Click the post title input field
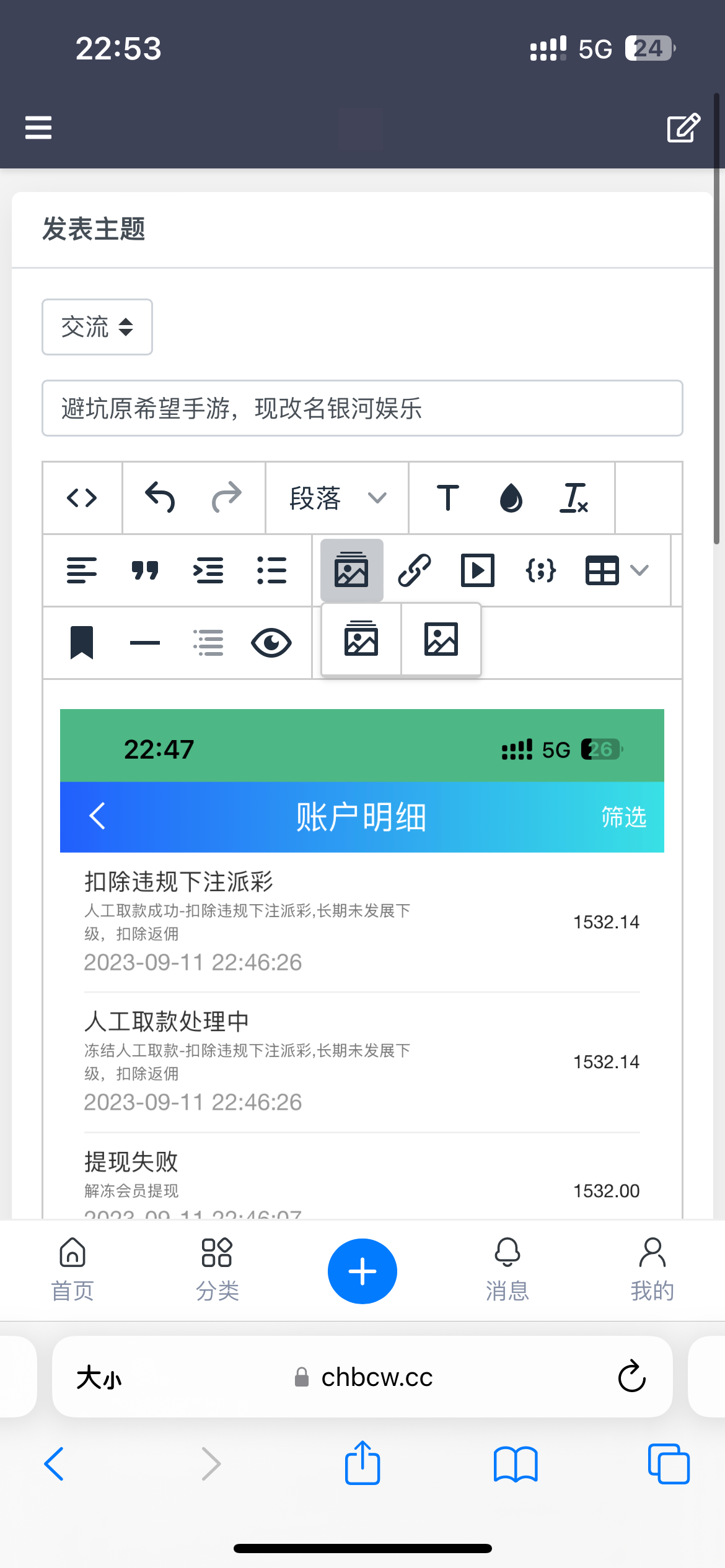 (362, 408)
